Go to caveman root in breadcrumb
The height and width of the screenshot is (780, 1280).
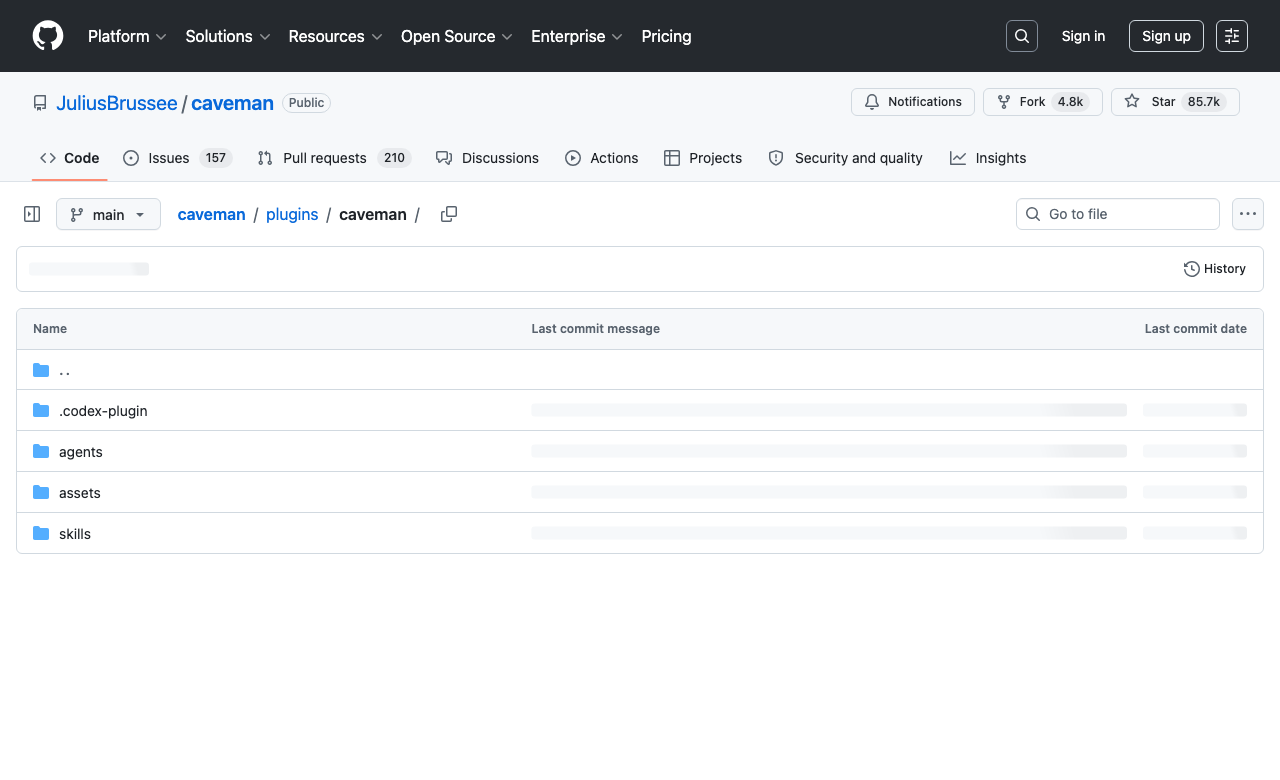coord(211,214)
